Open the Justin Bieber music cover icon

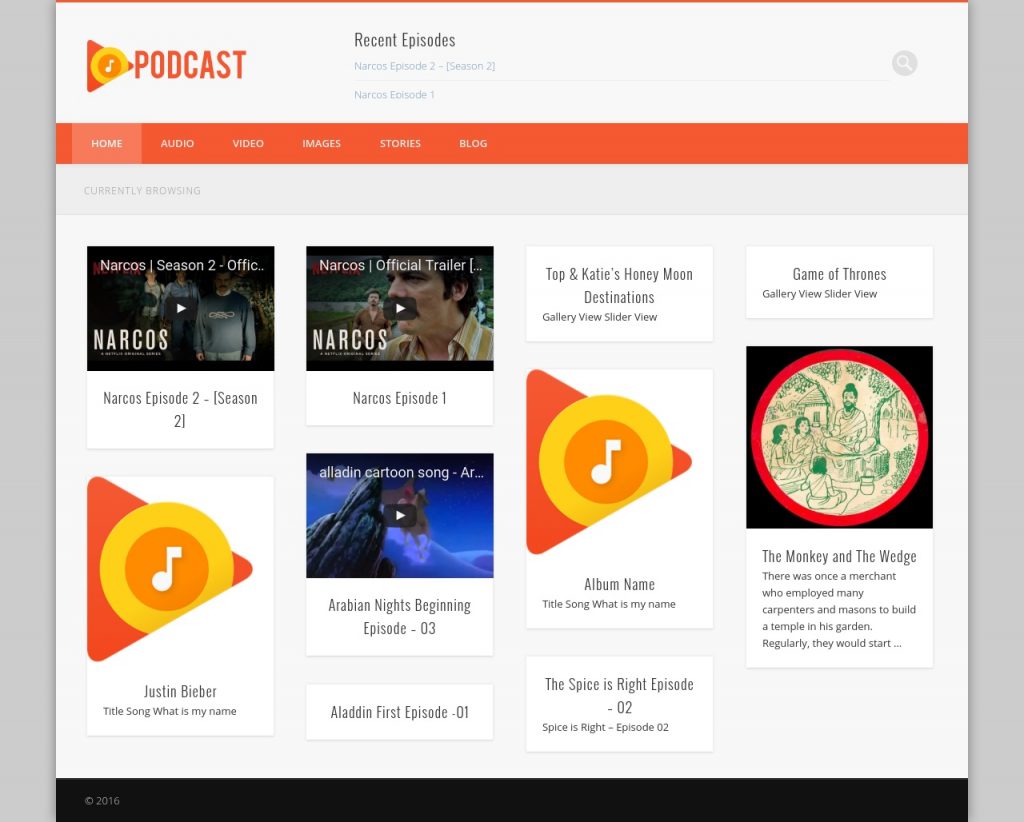pos(169,569)
